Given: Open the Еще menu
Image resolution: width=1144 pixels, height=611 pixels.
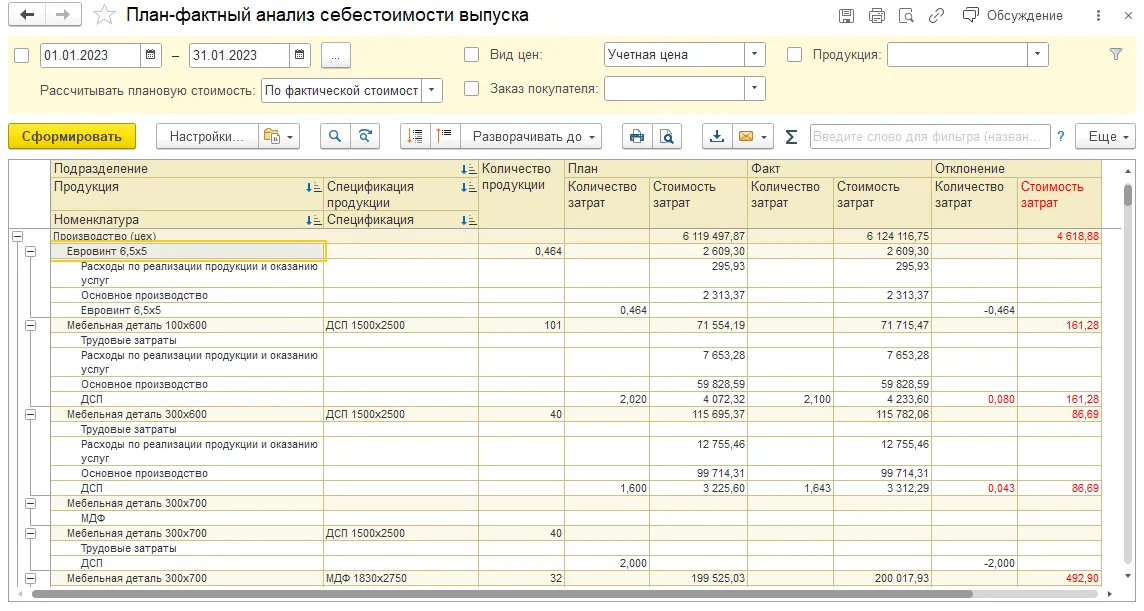Looking at the screenshot, I should point(1106,137).
